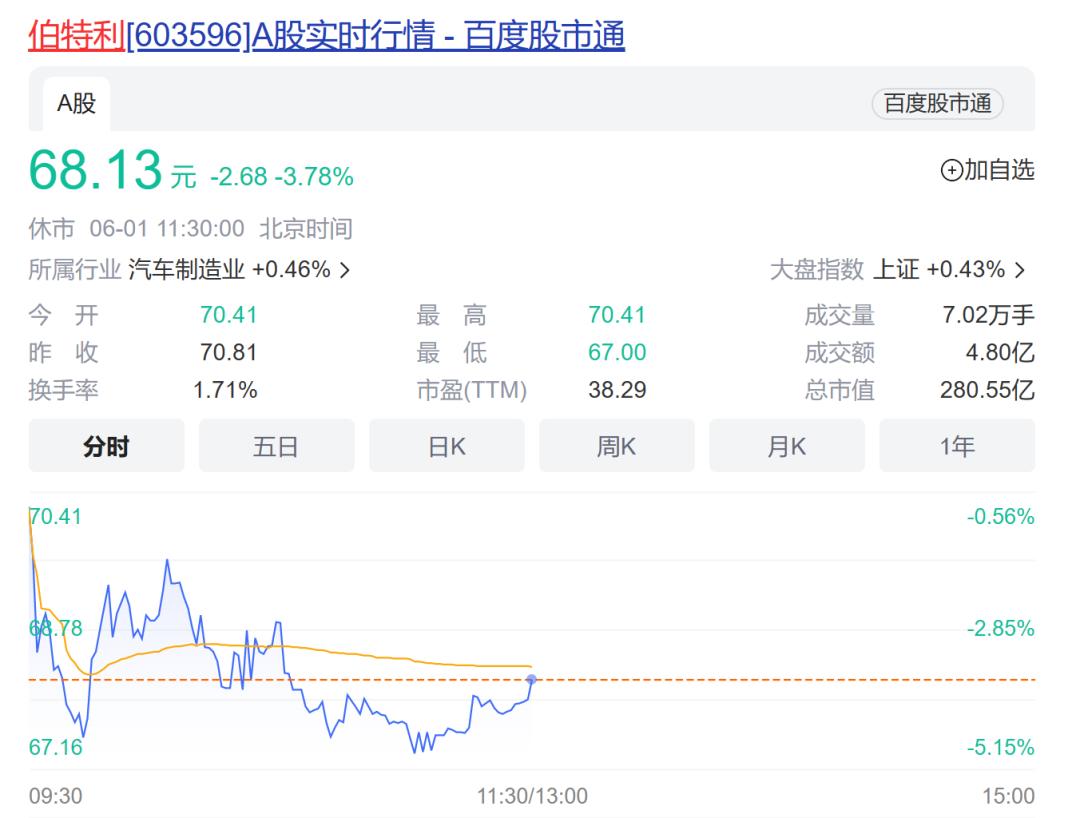
Task: Click the 成交量 volume value 7.02万手
Action: point(986,315)
